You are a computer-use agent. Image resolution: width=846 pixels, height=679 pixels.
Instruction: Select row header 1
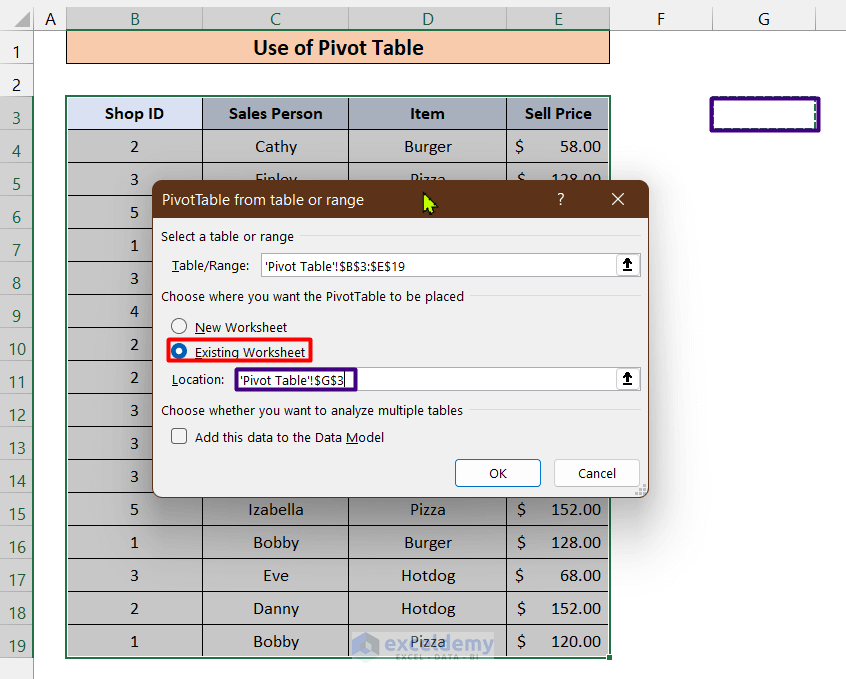[x=17, y=48]
